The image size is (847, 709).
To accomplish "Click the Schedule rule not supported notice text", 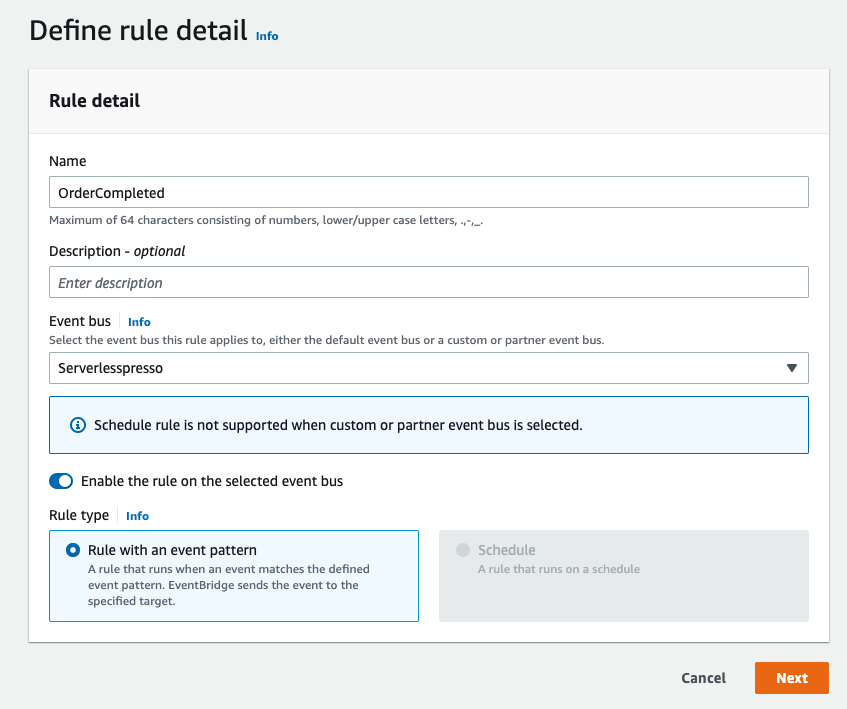I will [x=338, y=425].
